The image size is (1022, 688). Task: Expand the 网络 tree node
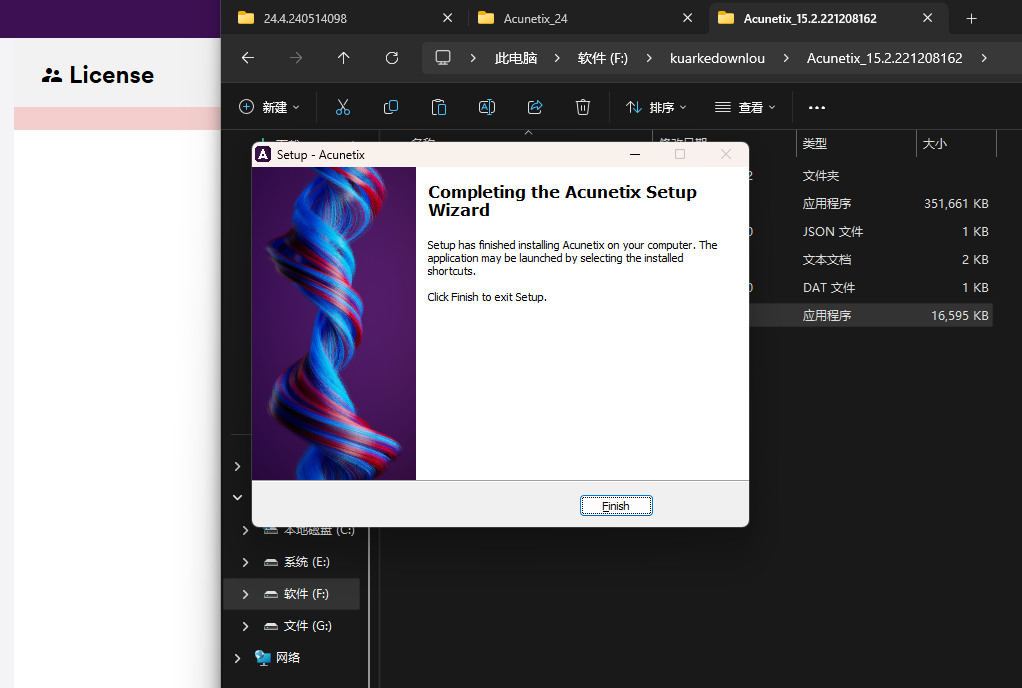pyautogui.click(x=237, y=658)
